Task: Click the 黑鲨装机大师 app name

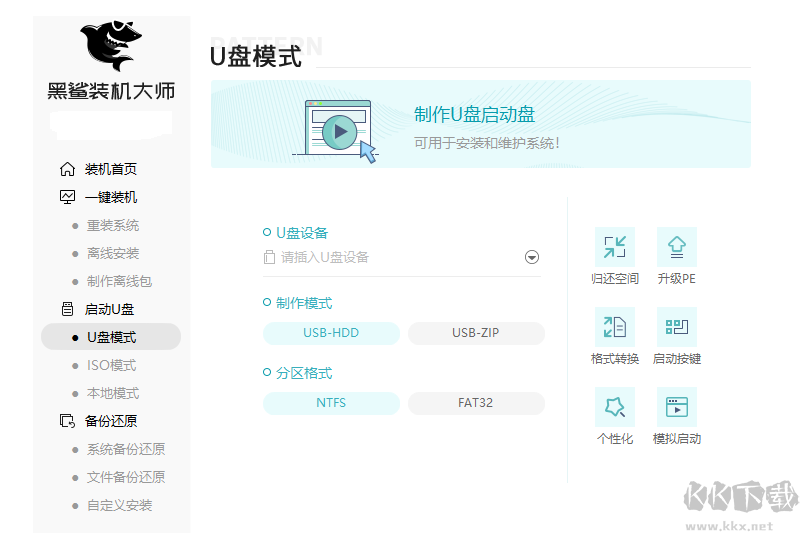Action: (111, 91)
